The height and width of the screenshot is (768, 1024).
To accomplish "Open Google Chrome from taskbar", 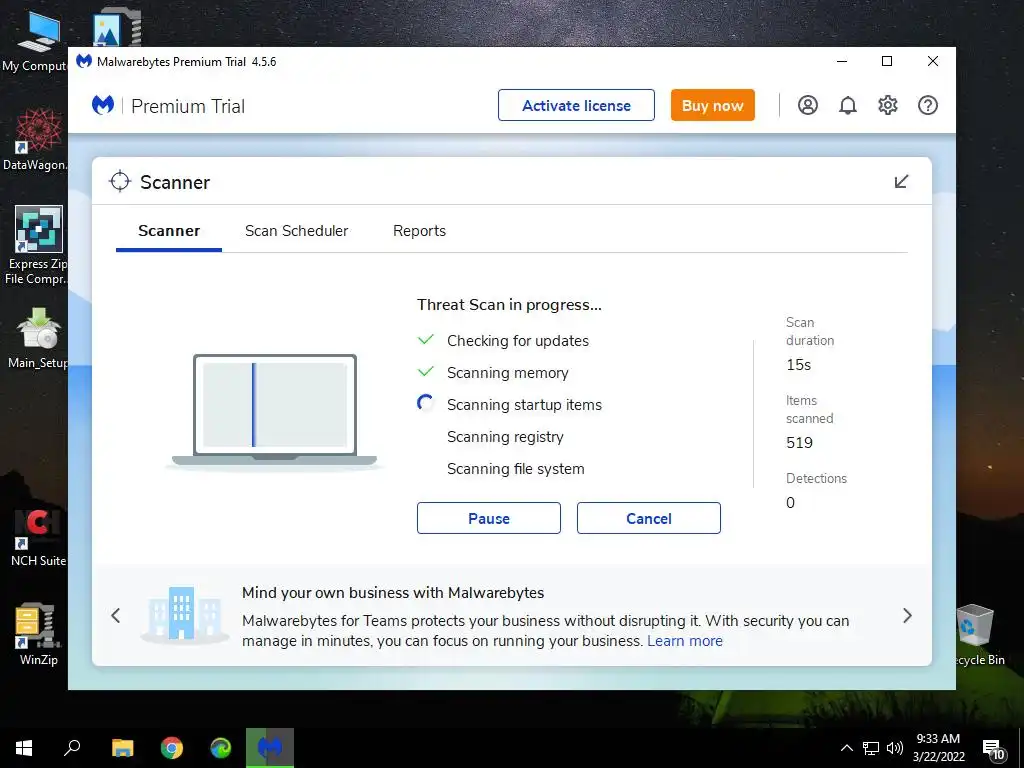I will tap(172, 748).
